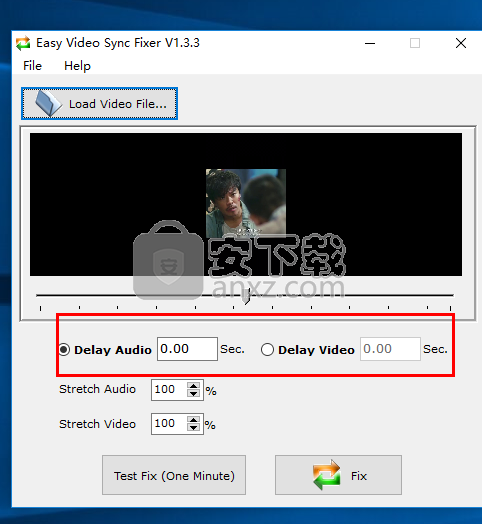Click the Delay Video seconds field
The width and height of the screenshot is (482, 524).
coord(390,349)
